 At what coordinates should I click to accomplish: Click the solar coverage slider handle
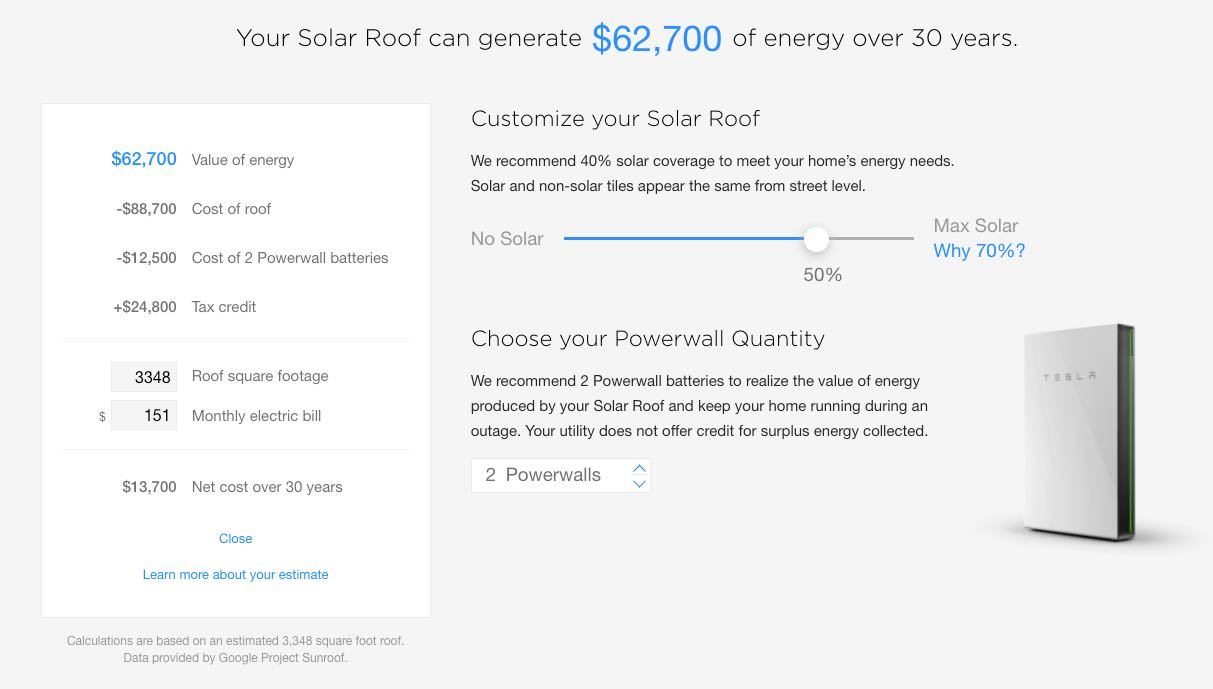click(x=816, y=238)
